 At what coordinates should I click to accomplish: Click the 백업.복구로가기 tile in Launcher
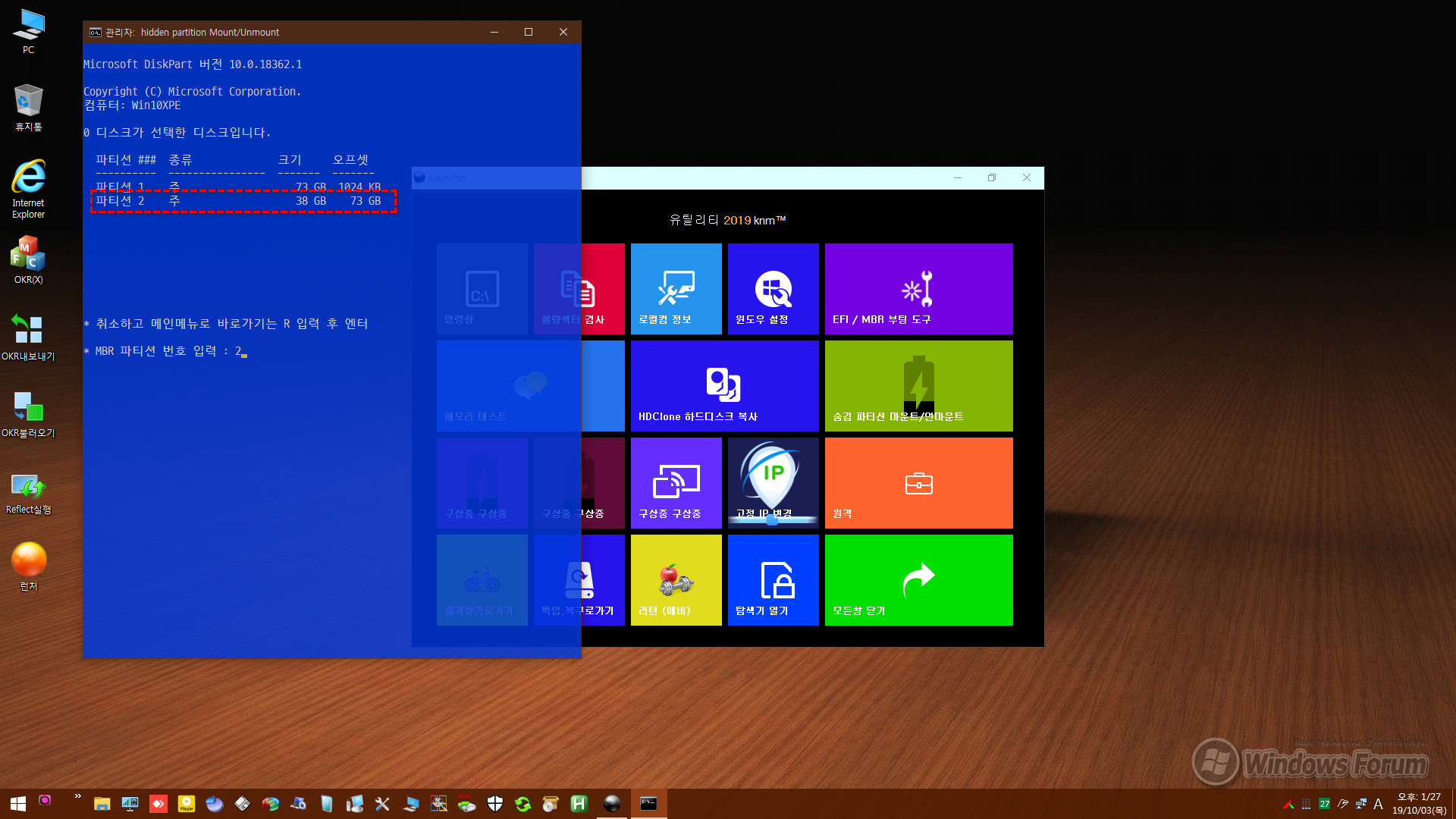[x=579, y=580]
